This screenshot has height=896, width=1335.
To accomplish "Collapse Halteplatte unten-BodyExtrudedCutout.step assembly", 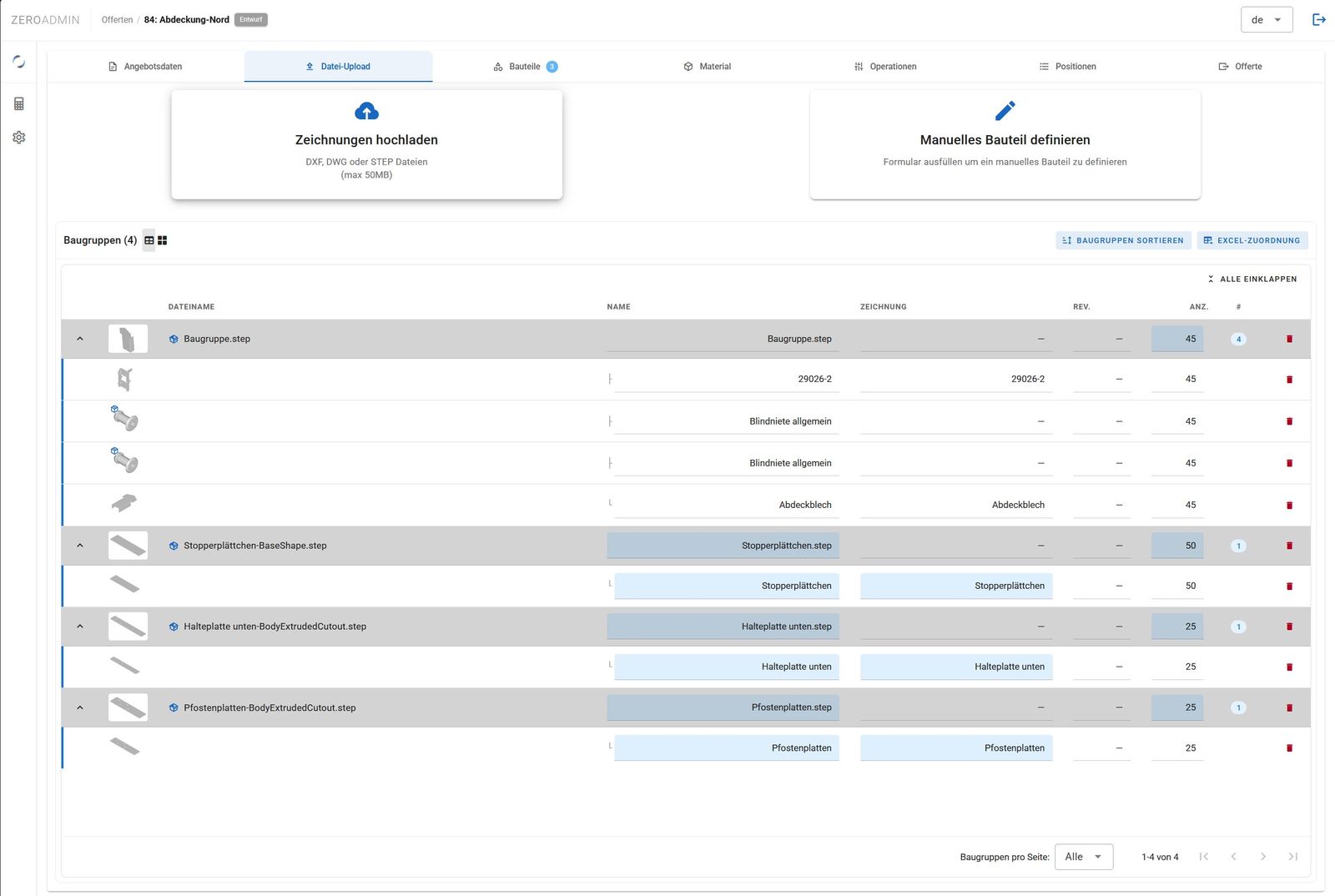I will [80, 627].
